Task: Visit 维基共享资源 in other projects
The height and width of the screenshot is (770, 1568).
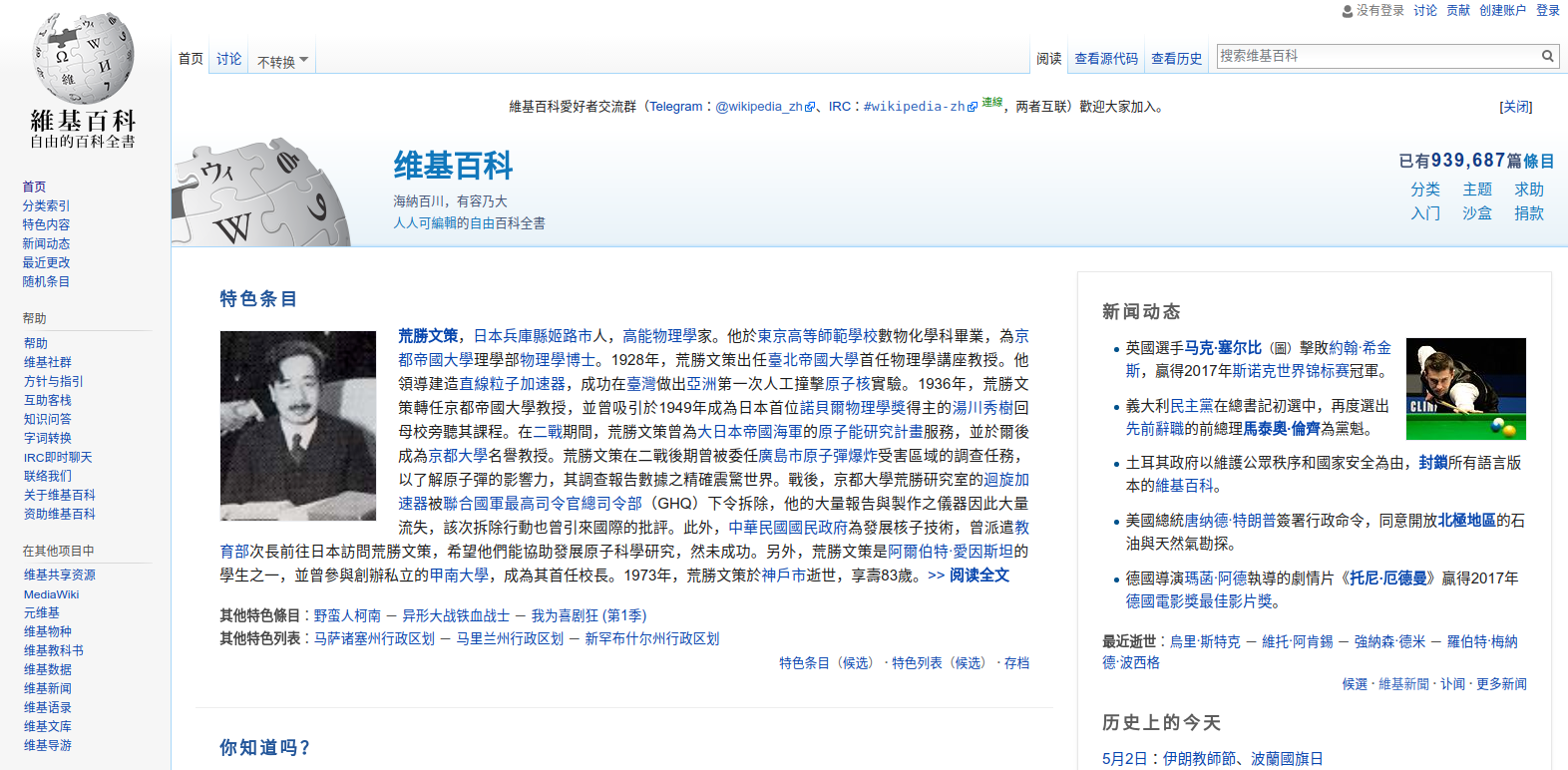Action: pos(60,575)
